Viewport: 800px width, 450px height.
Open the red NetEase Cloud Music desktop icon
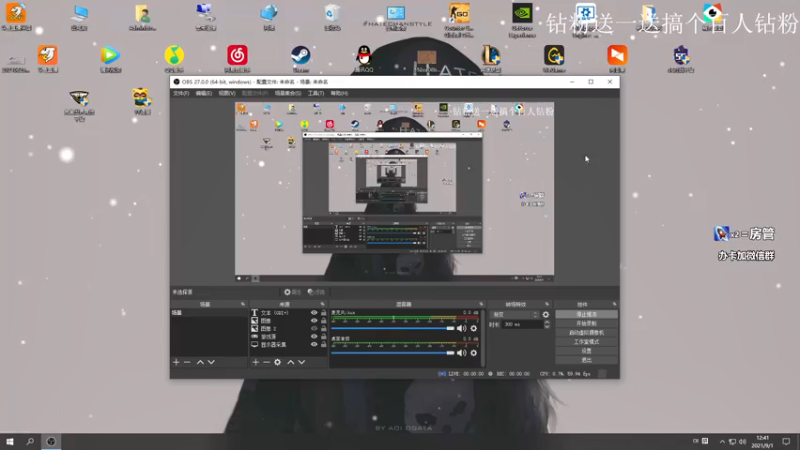237,59
